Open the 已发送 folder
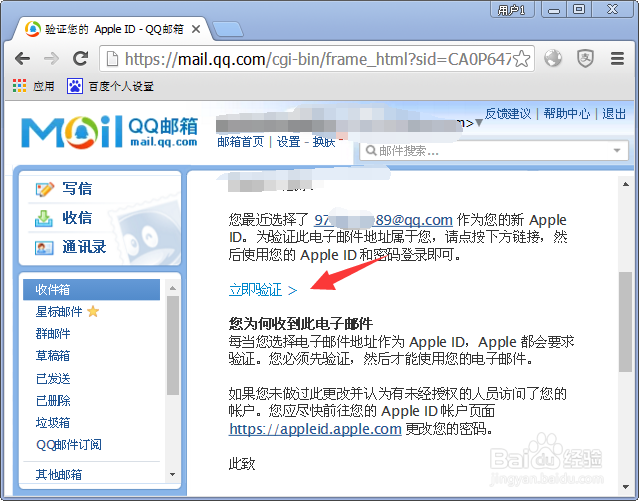 pos(53,379)
